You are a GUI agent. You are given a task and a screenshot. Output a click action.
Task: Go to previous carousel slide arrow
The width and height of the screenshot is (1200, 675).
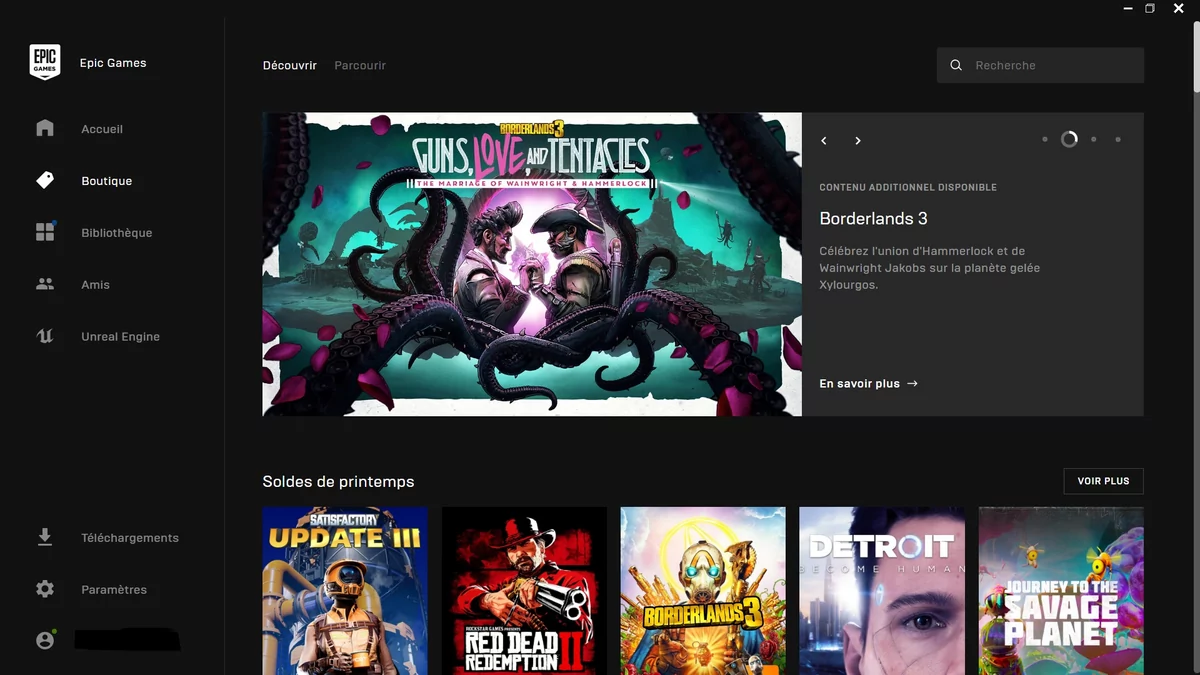point(824,141)
